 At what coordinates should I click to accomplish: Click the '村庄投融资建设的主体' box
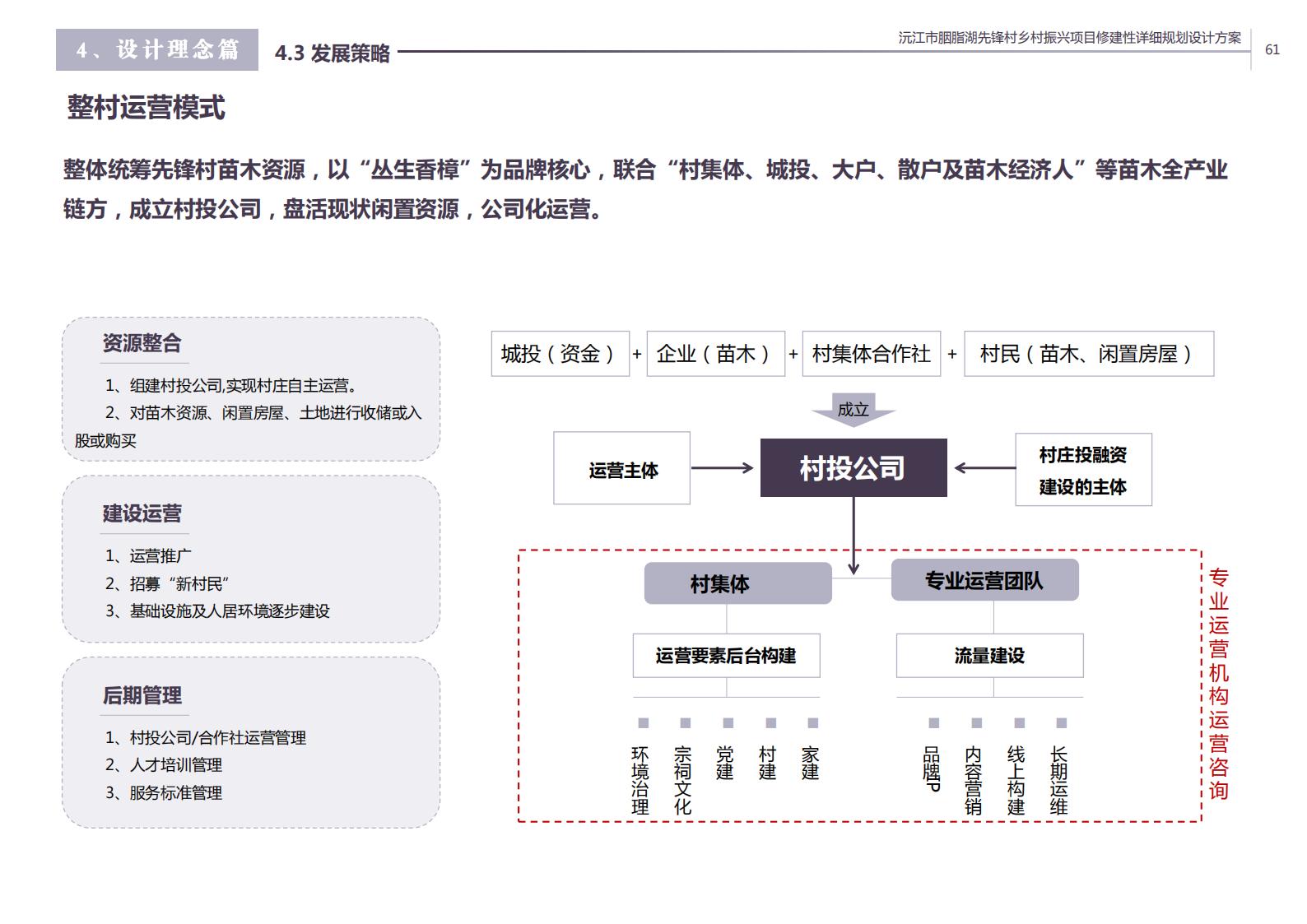coord(1083,470)
